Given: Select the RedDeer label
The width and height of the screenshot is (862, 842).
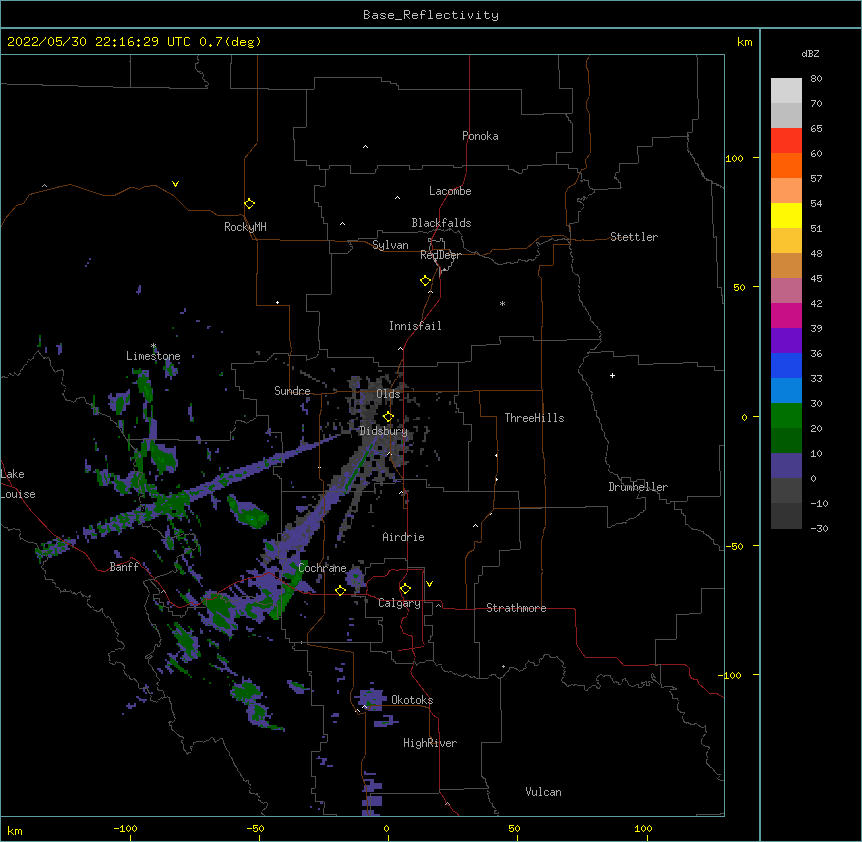Looking at the screenshot, I should [440, 255].
